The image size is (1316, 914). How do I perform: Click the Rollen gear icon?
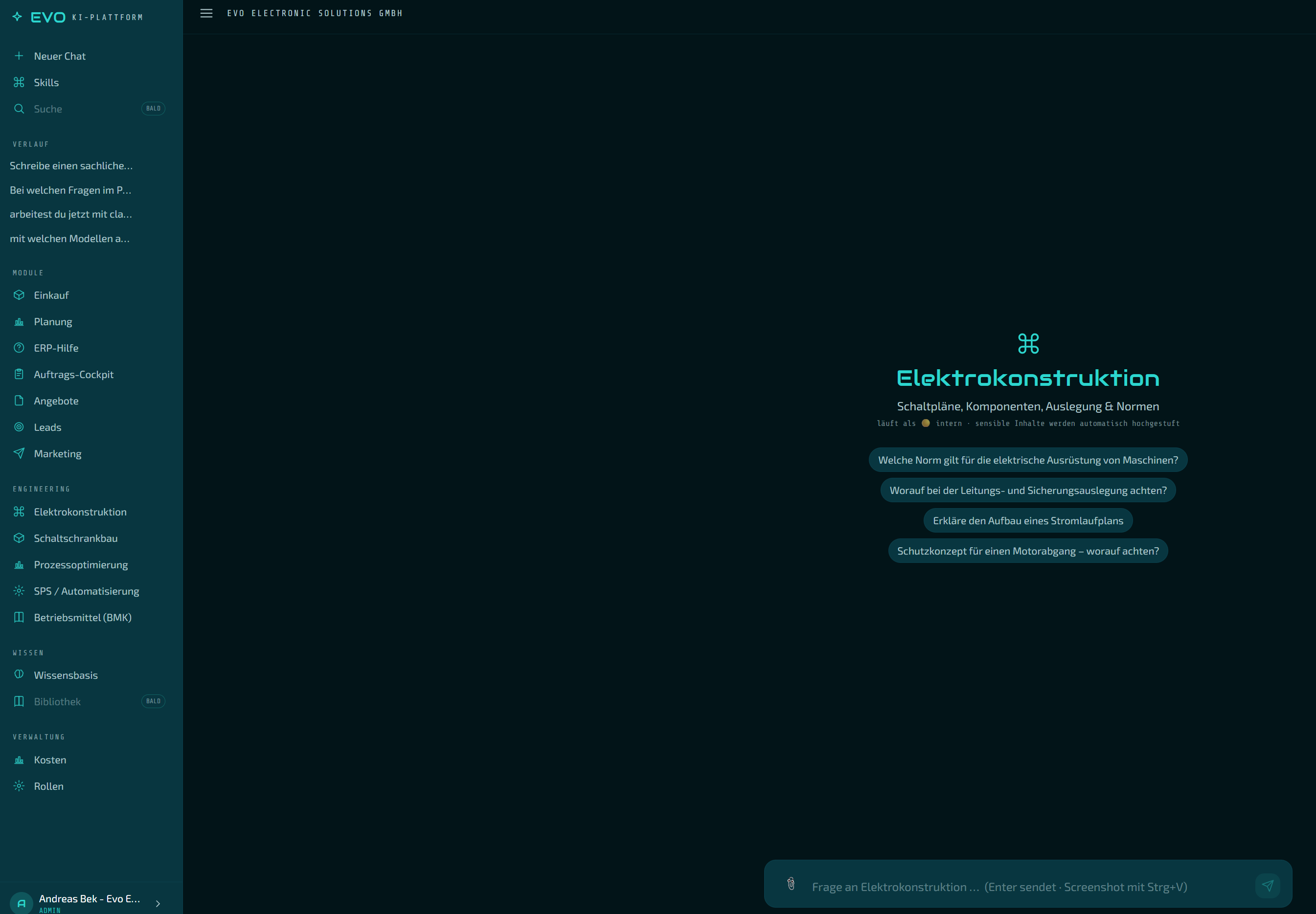click(19, 786)
